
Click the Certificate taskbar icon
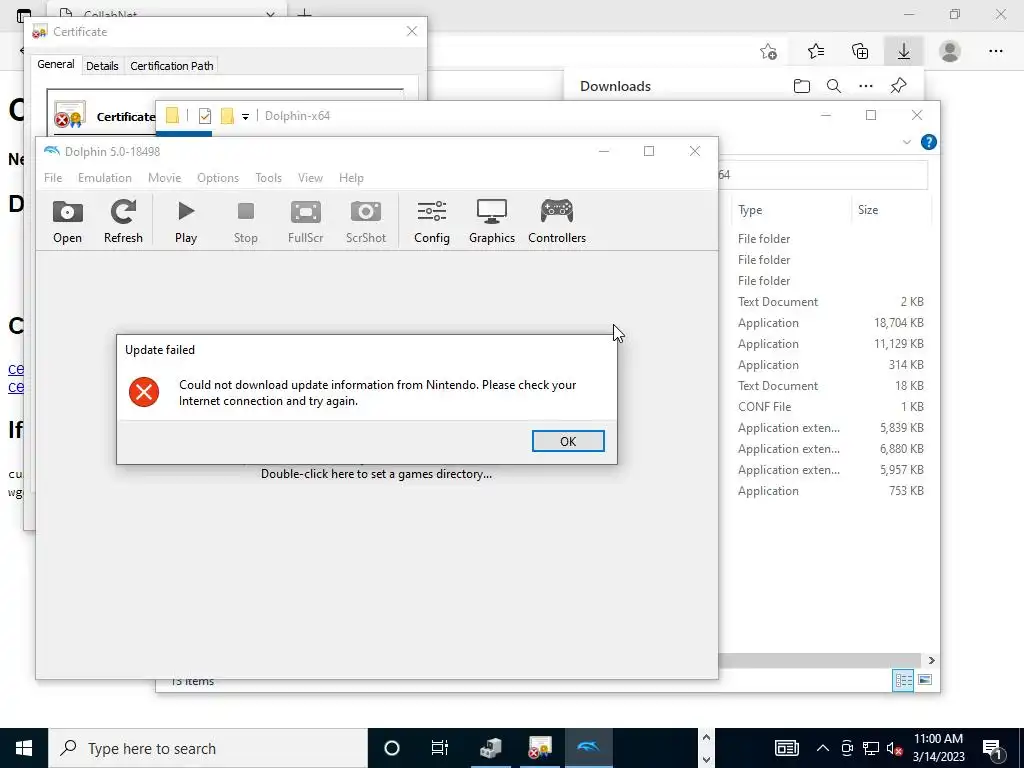[539, 748]
